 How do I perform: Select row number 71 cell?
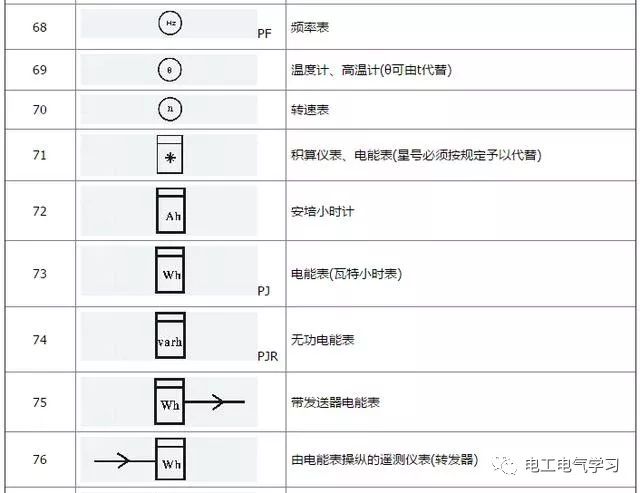[39, 155]
